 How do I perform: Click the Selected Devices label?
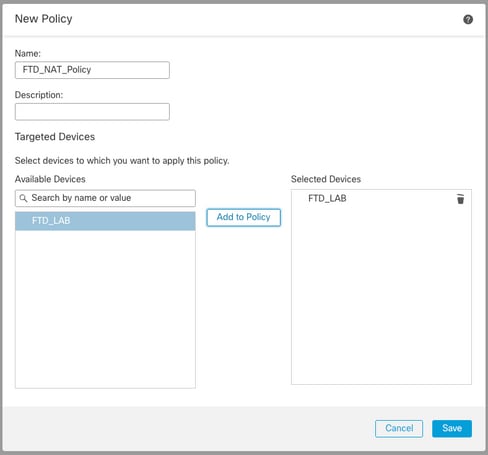(x=326, y=179)
